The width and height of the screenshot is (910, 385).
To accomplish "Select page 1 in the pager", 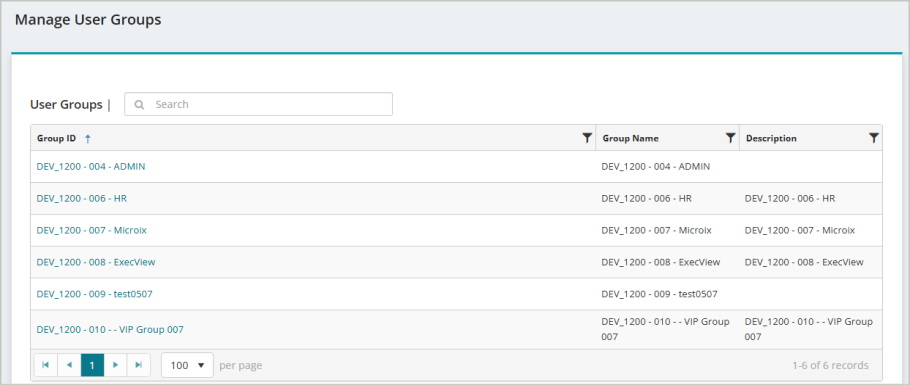I will [92, 365].
